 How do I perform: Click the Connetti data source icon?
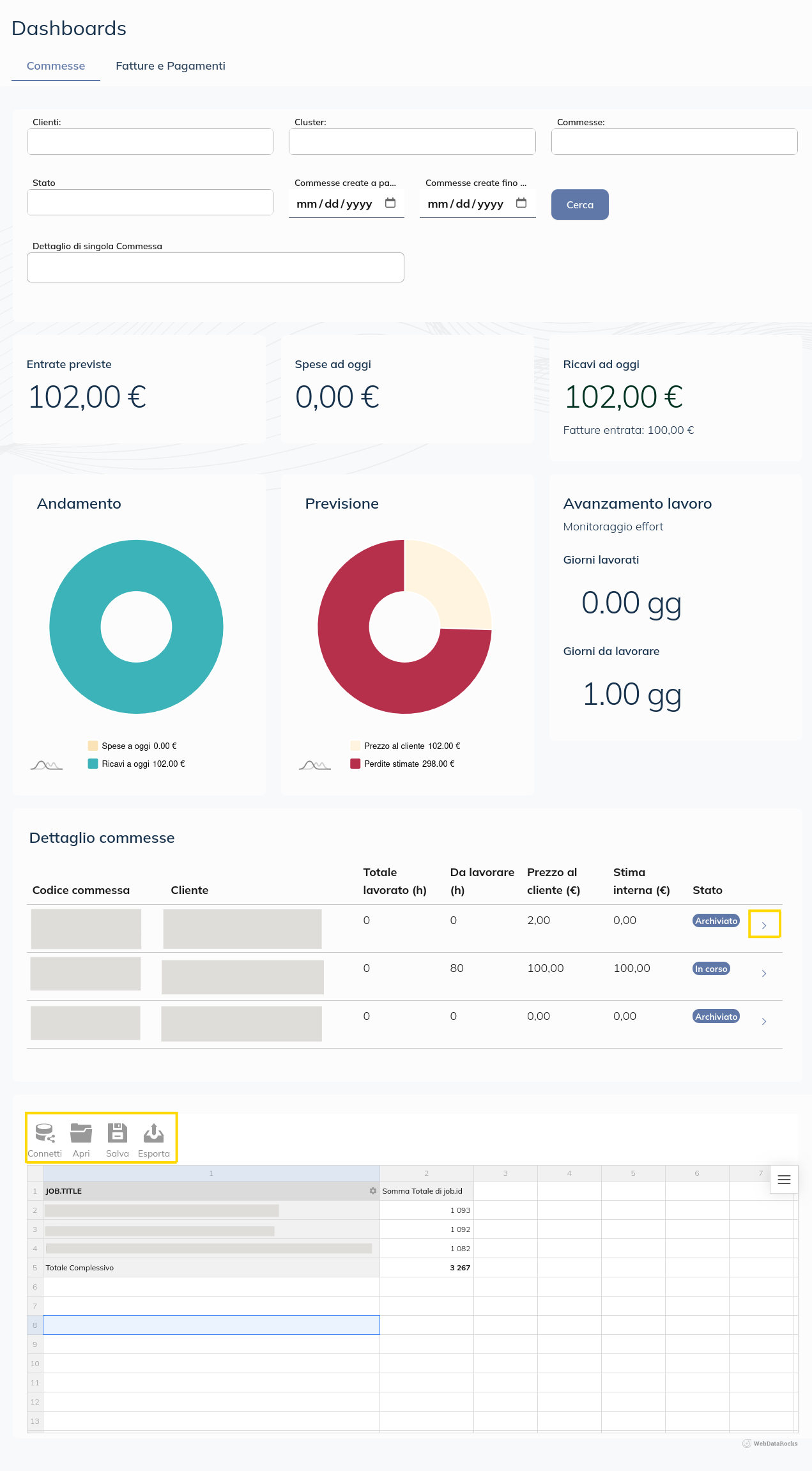click(45, 1134)
